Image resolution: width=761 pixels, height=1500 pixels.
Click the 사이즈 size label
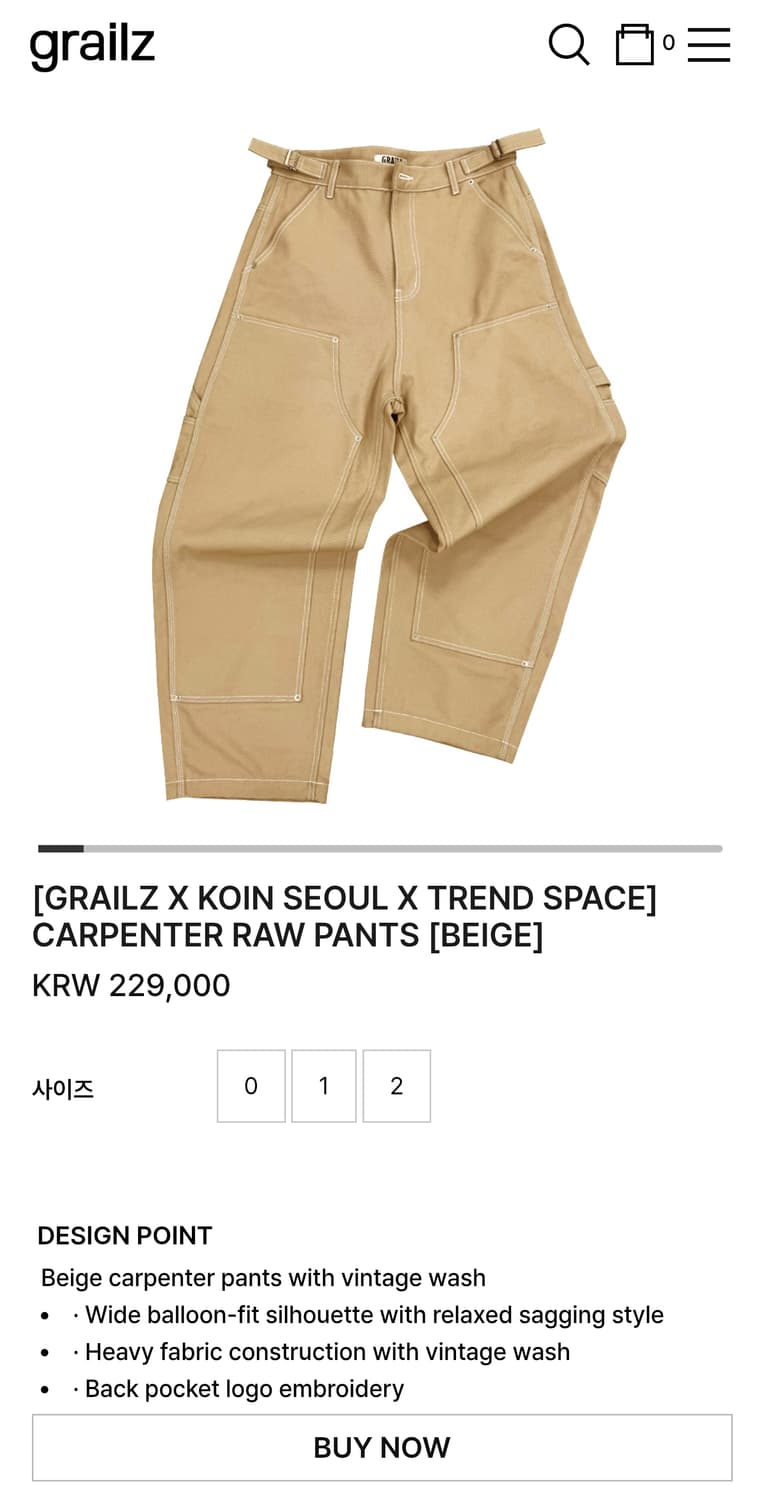63,1089
